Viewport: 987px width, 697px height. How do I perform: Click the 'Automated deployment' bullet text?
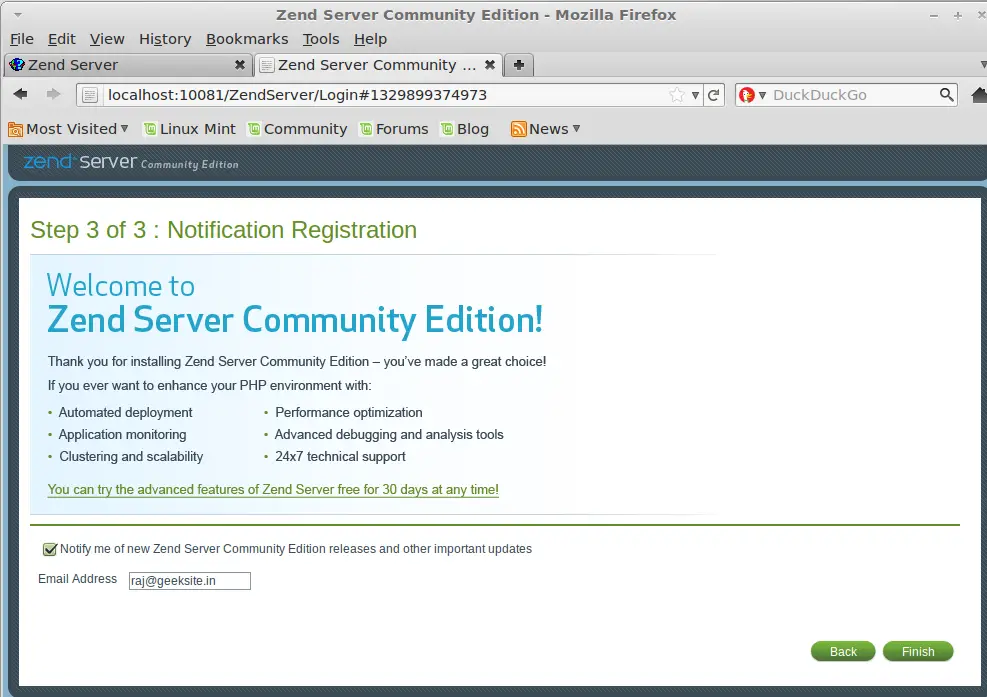pyautogui.click(x=125, y=412)
